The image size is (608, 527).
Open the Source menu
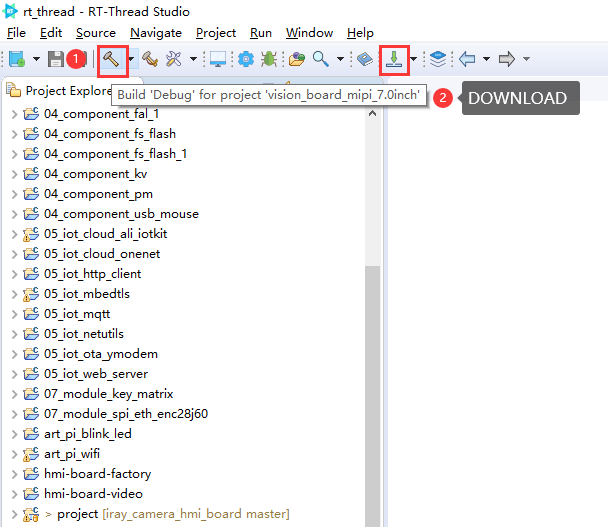click(96, 33)
